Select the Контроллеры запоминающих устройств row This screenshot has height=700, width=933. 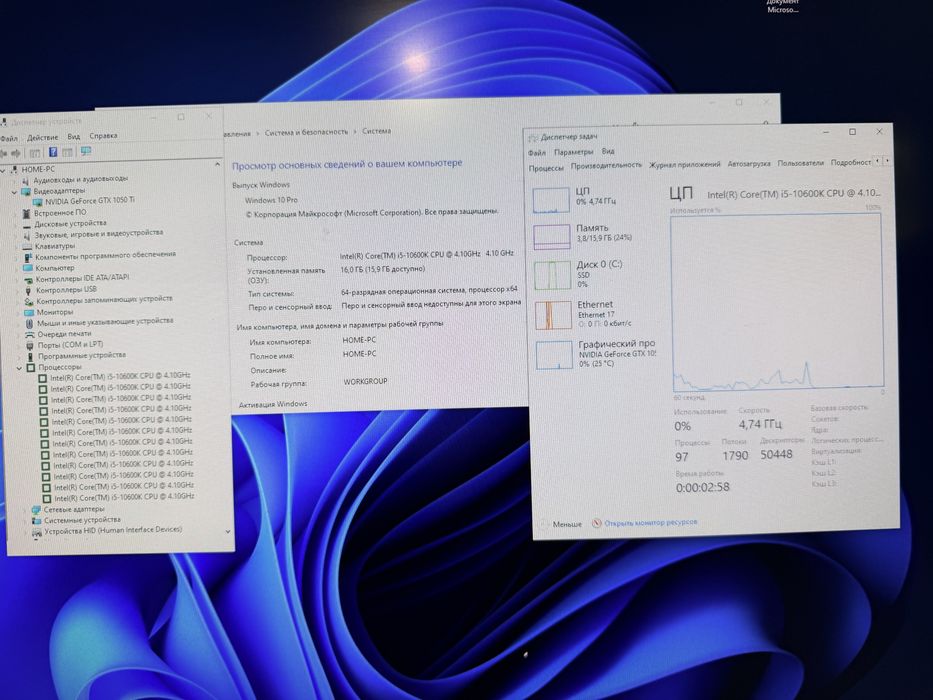pyautogui.click(x=104, y=300)
